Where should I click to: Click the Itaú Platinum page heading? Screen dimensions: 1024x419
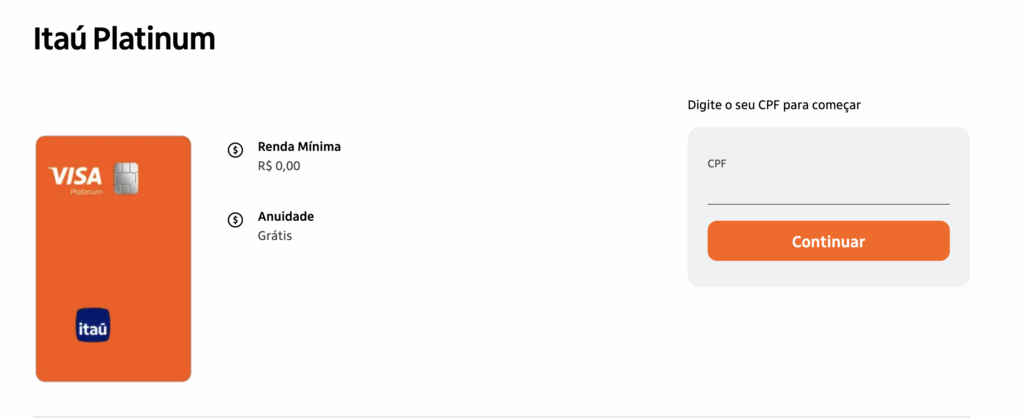[x=124, y=40]
